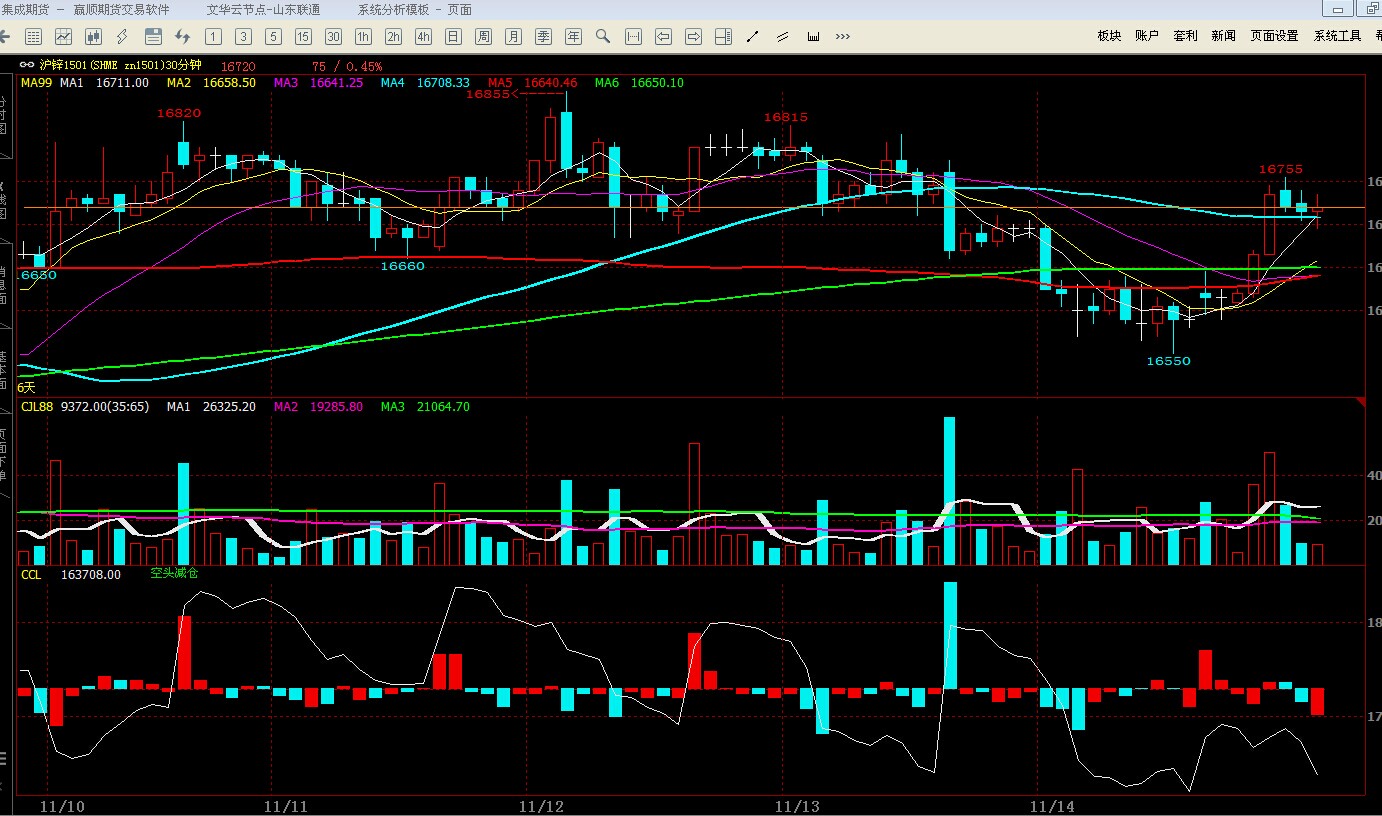Viewport: 1382px width, 816px height.
Task: Open the 板块 menu
Action: (x=1109, y=36)
